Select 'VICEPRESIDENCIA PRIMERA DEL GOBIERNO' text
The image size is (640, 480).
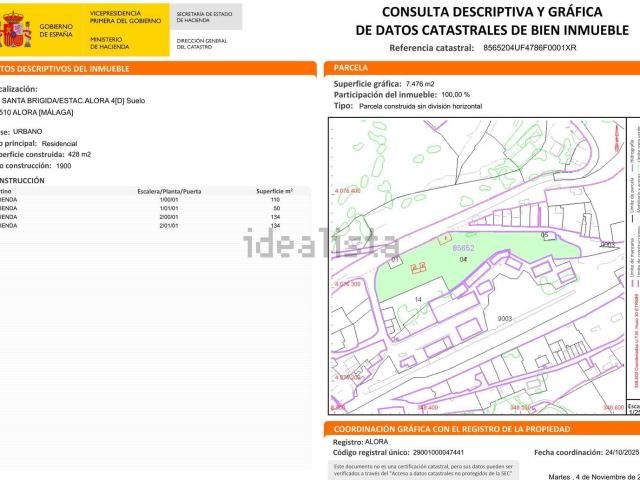coord(125,17)
